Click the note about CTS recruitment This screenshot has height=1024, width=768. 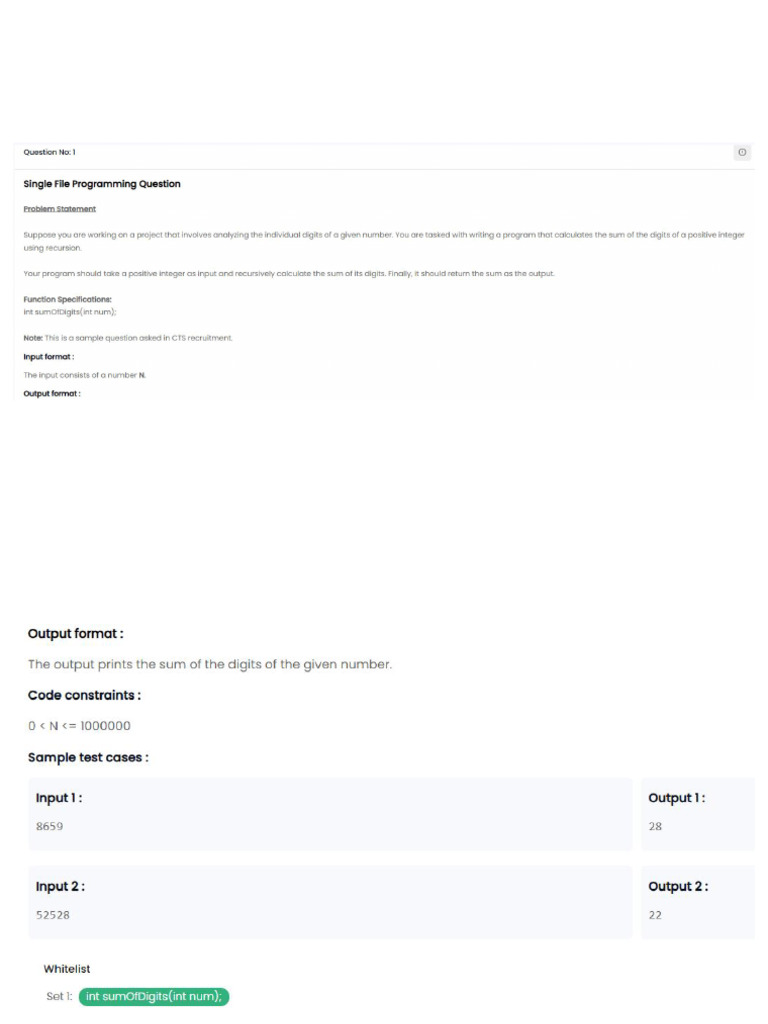128,338
